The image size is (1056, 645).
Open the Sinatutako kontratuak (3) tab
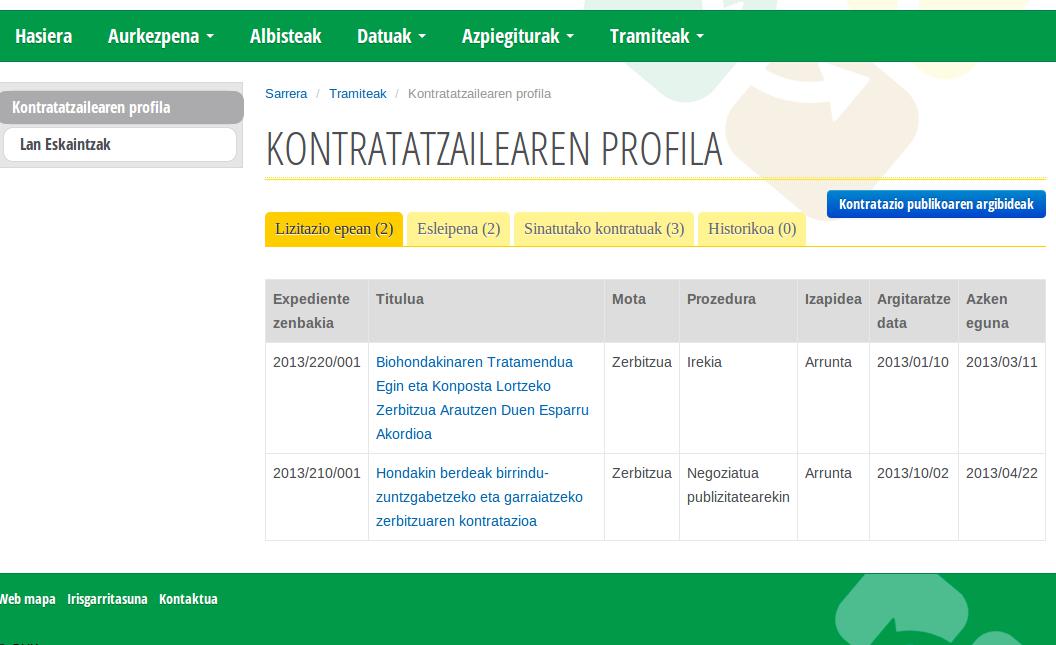(x=604, y=229)
